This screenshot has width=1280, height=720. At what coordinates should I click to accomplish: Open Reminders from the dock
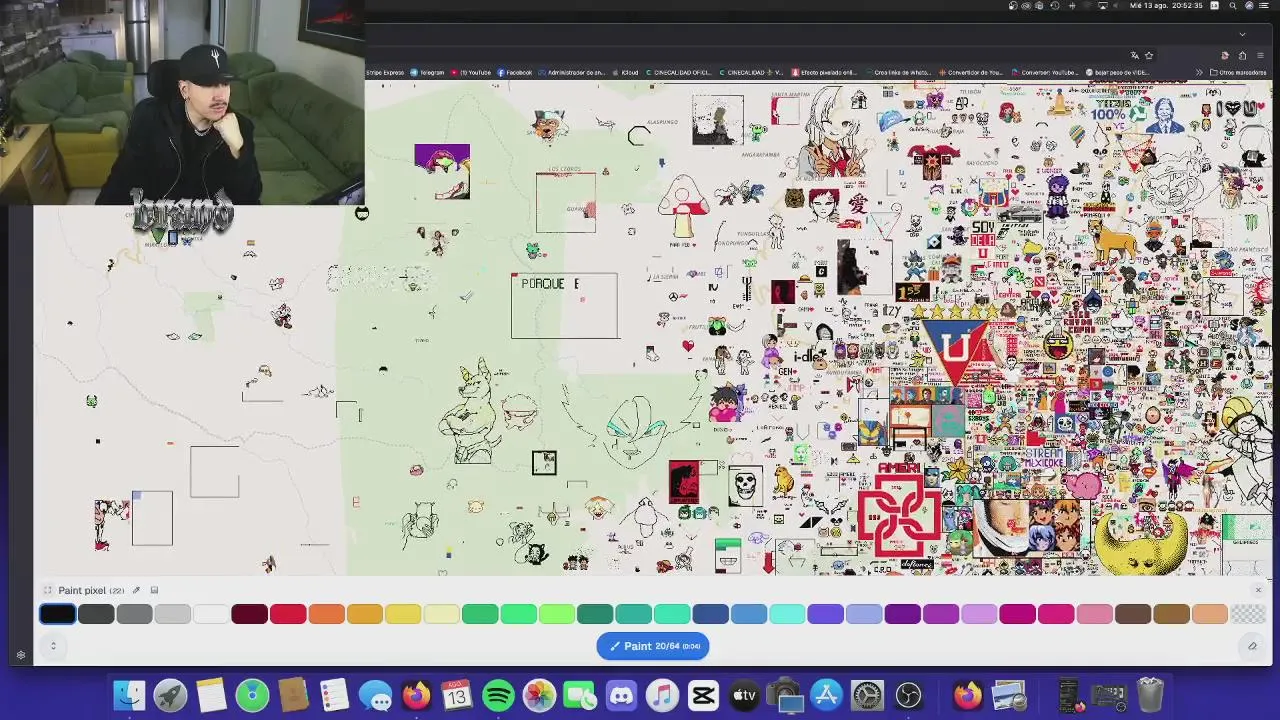point(334,695)
